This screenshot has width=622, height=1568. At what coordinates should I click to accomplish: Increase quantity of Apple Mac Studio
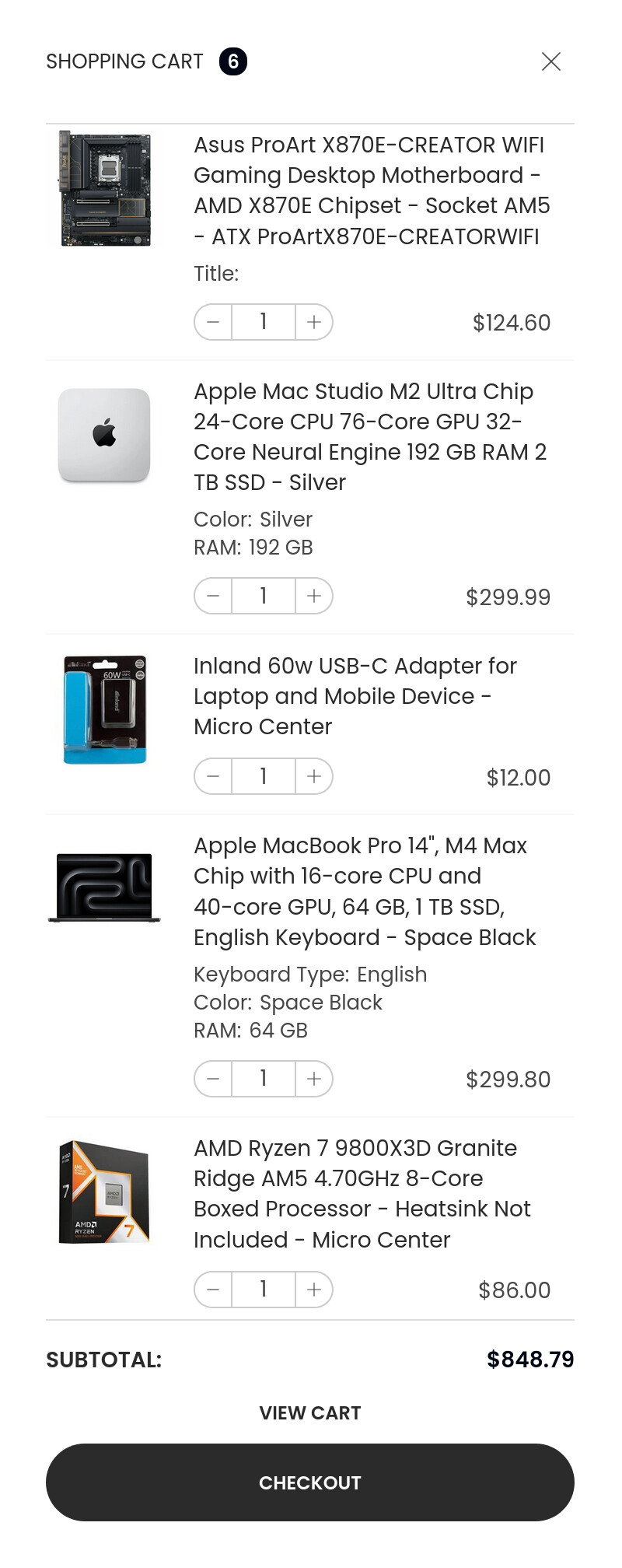pos(314,596)
